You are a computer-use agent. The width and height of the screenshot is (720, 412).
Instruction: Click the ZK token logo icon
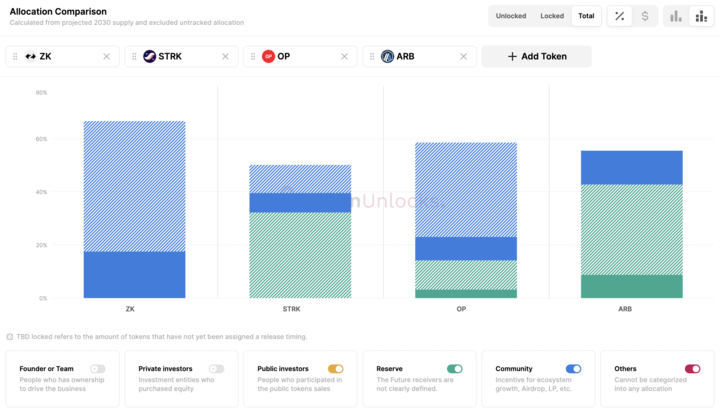(x=31, y=56)
